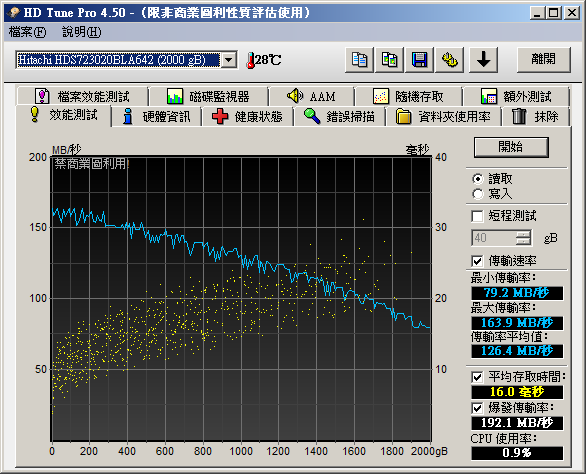This screenshot has width=586, height=474.
Task: Open the 檔案(F) menu
Action: coord(27,32)
